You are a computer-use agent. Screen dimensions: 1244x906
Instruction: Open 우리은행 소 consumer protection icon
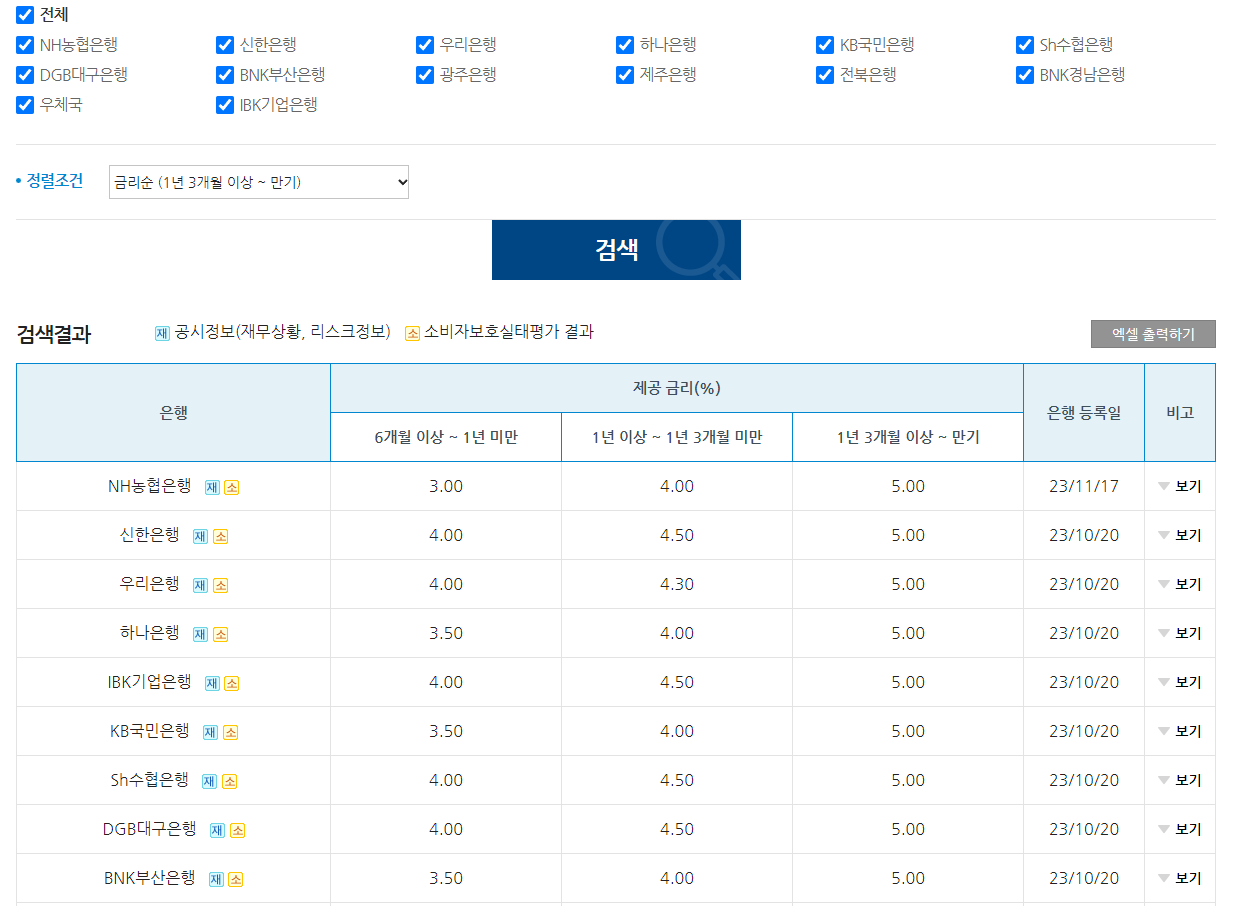[x=220, y=585]
